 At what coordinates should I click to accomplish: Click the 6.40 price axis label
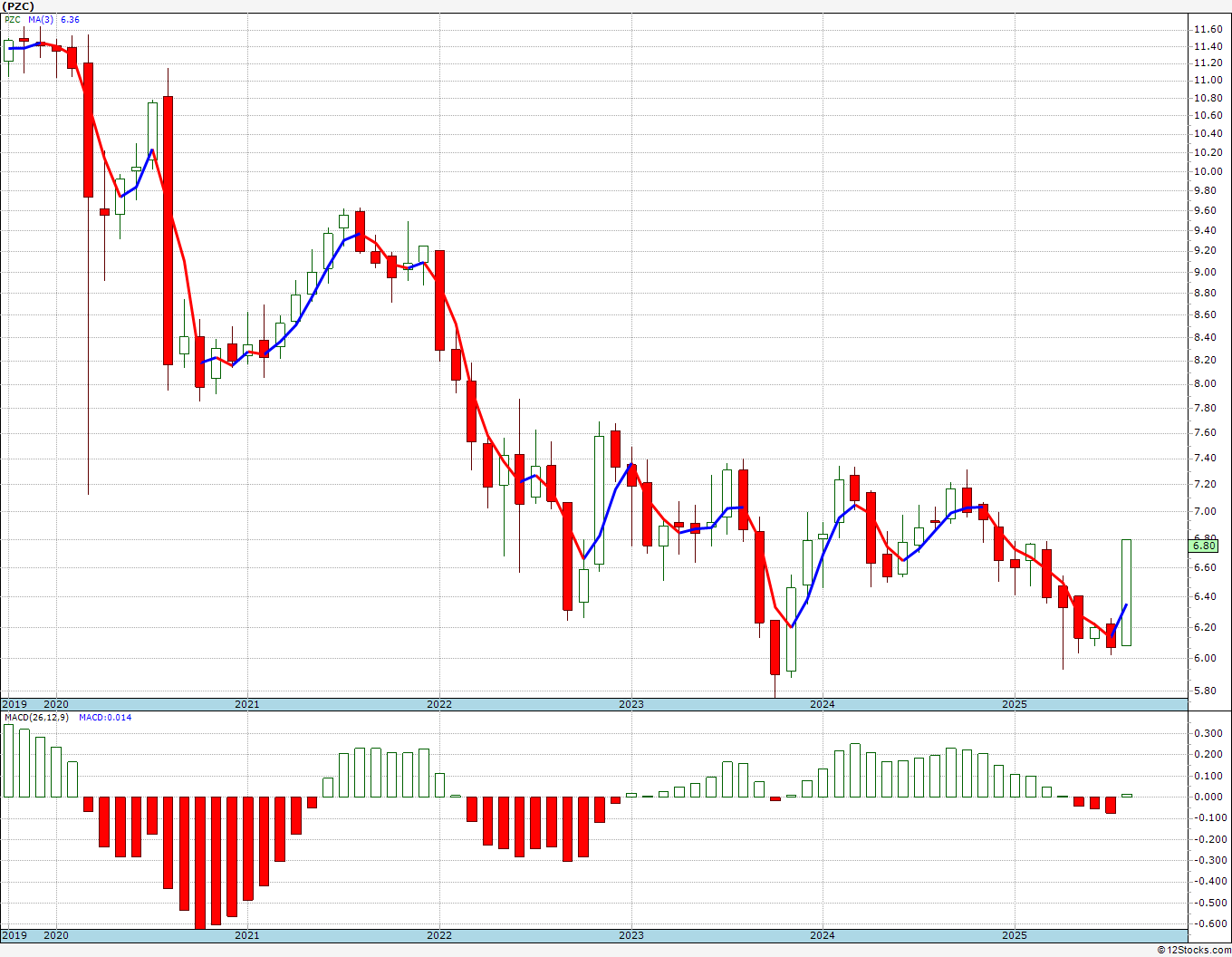tap(1205, 596)
